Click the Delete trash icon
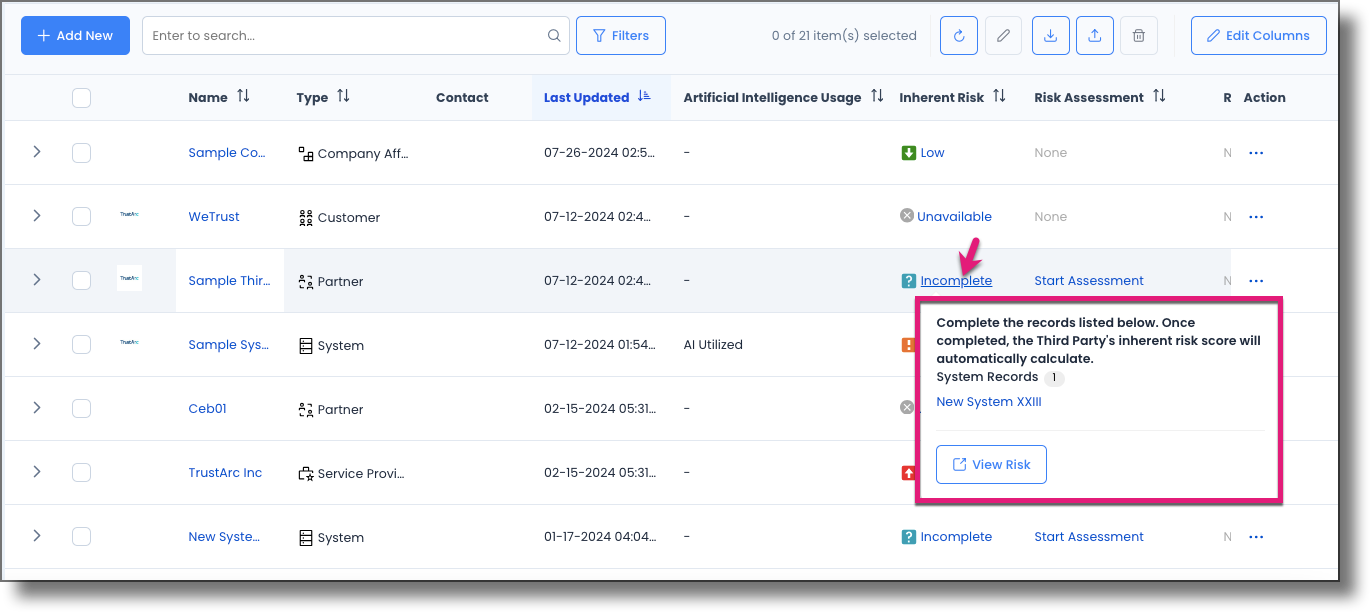1371x613 pixels. coord(1138,35)
